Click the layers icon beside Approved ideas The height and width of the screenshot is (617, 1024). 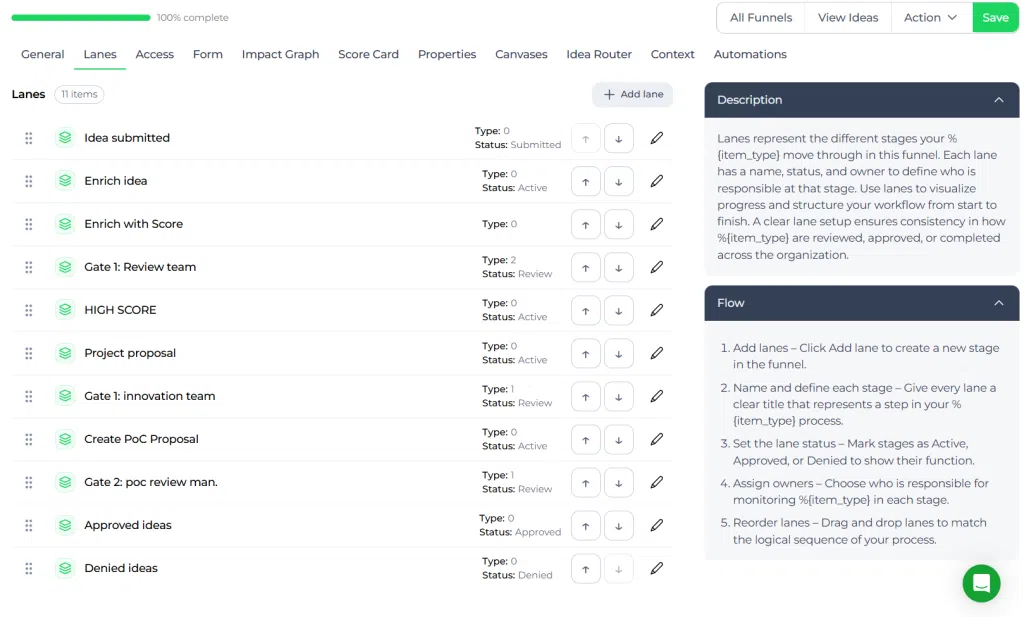click(x=65, y=526)
